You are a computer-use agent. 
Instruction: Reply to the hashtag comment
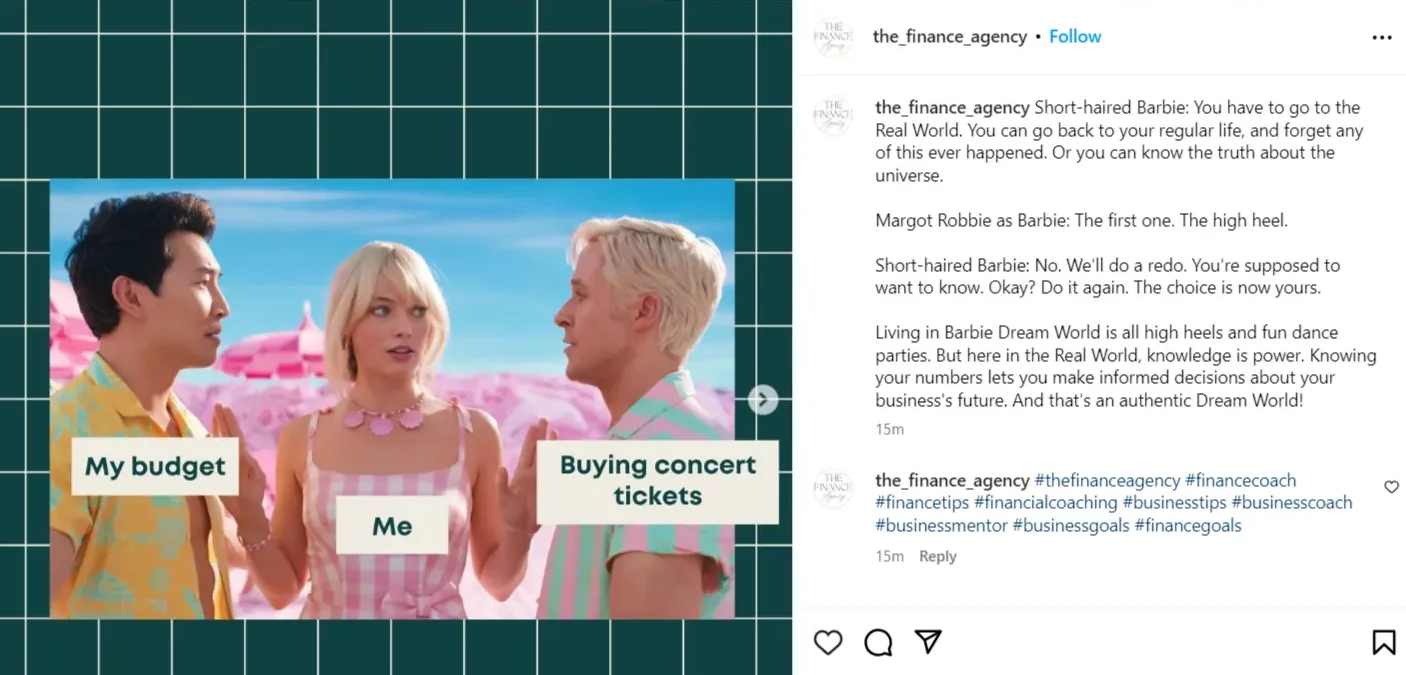(938, 556)
